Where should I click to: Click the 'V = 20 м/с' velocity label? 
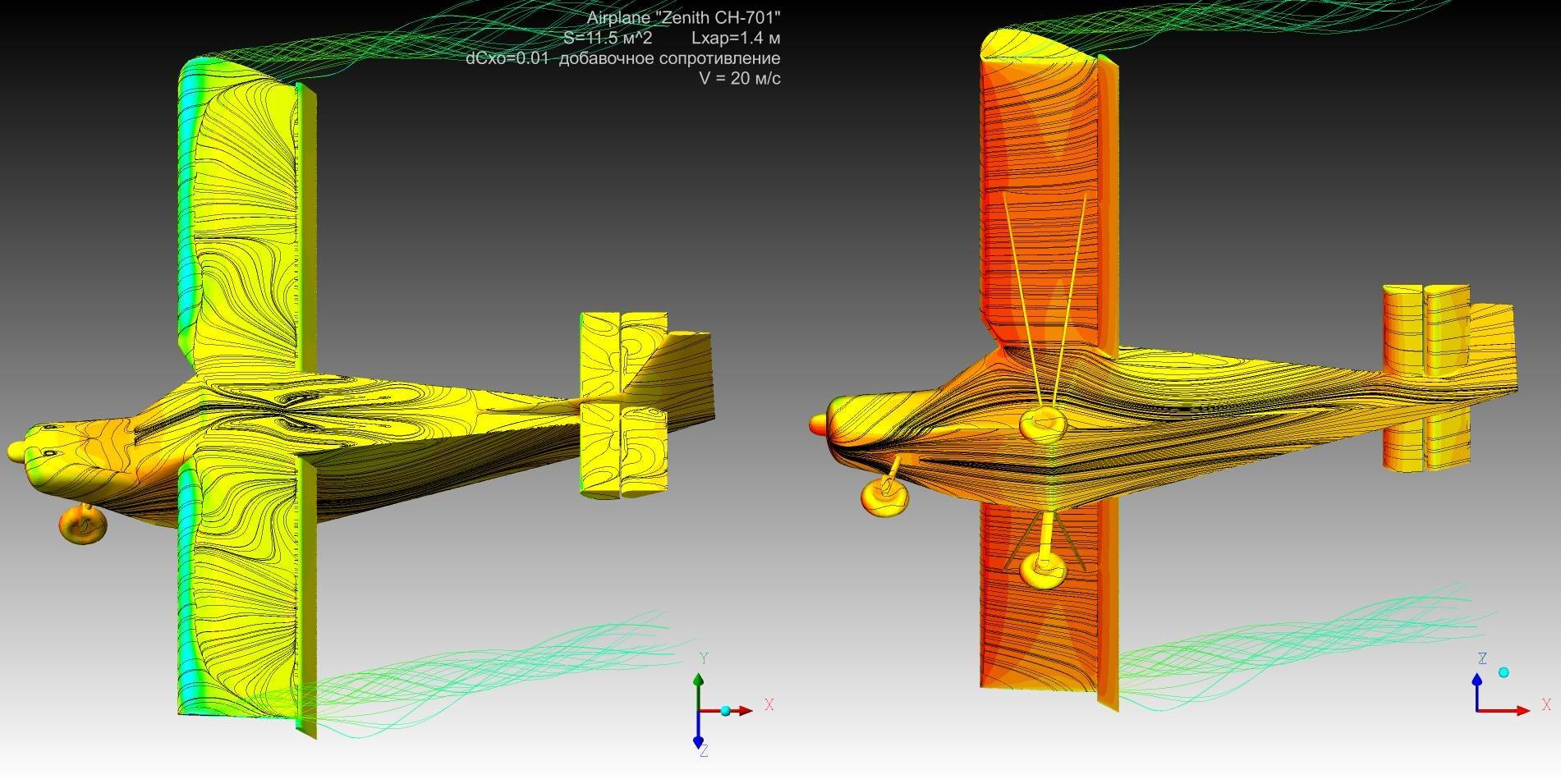(x=739, y=79)
